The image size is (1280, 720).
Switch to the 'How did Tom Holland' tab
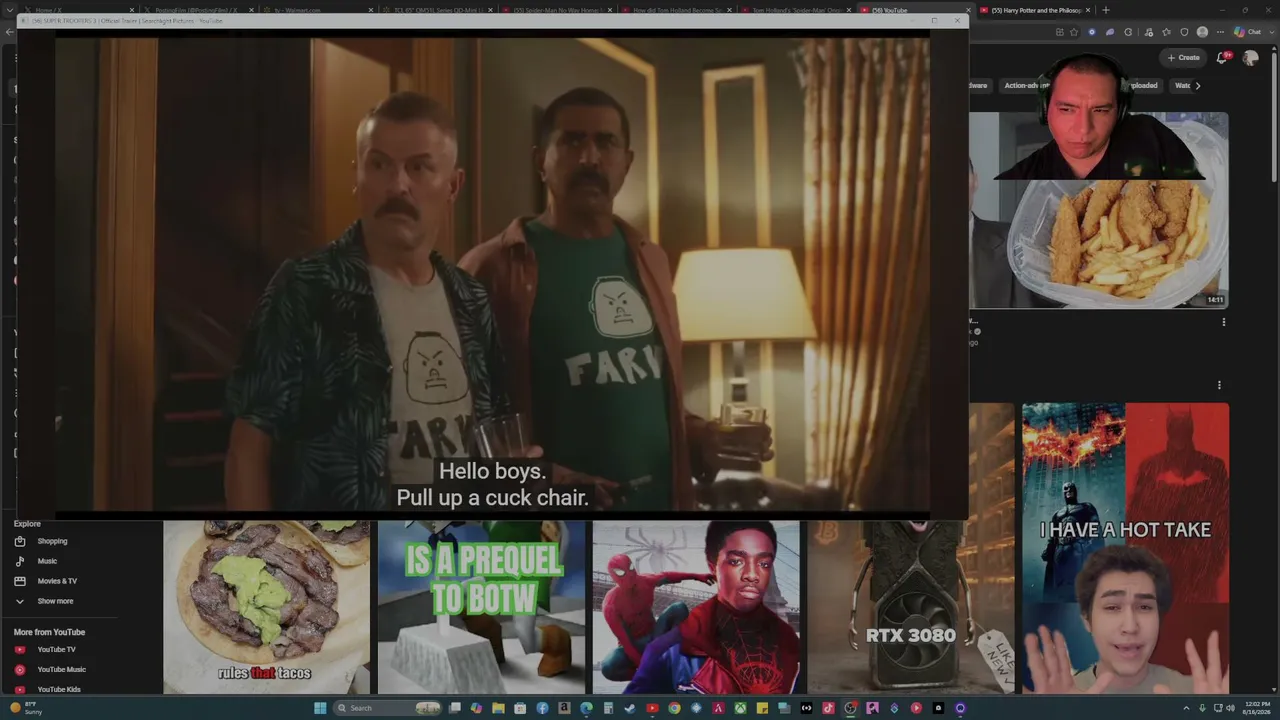[676, 10]
